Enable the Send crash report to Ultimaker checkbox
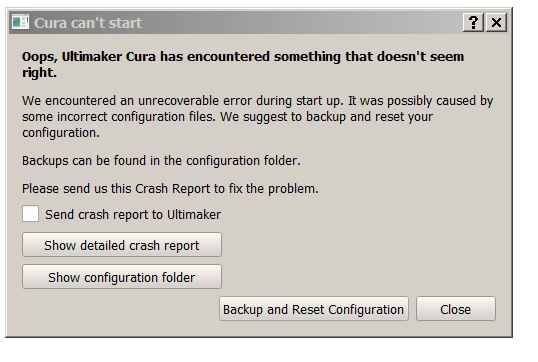The width and height of the screenshot is (538, 362). (31, 214)
